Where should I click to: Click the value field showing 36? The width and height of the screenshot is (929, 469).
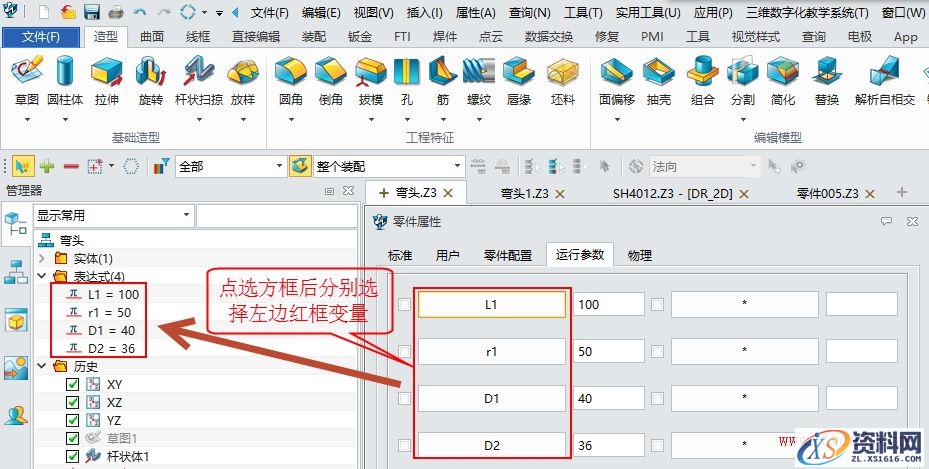pos(609,445)
